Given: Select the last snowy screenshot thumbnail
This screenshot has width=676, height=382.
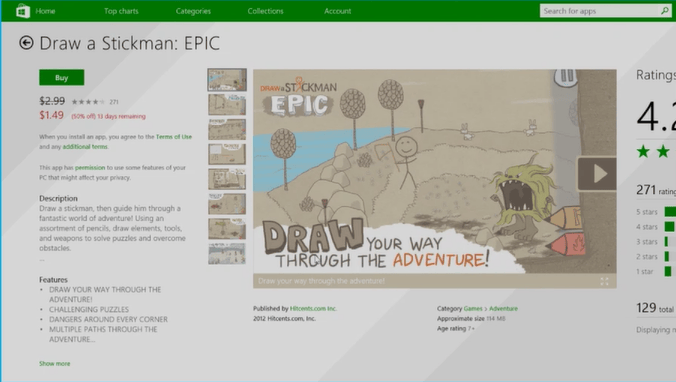Looking at the screenshot, I should point(227,254).
